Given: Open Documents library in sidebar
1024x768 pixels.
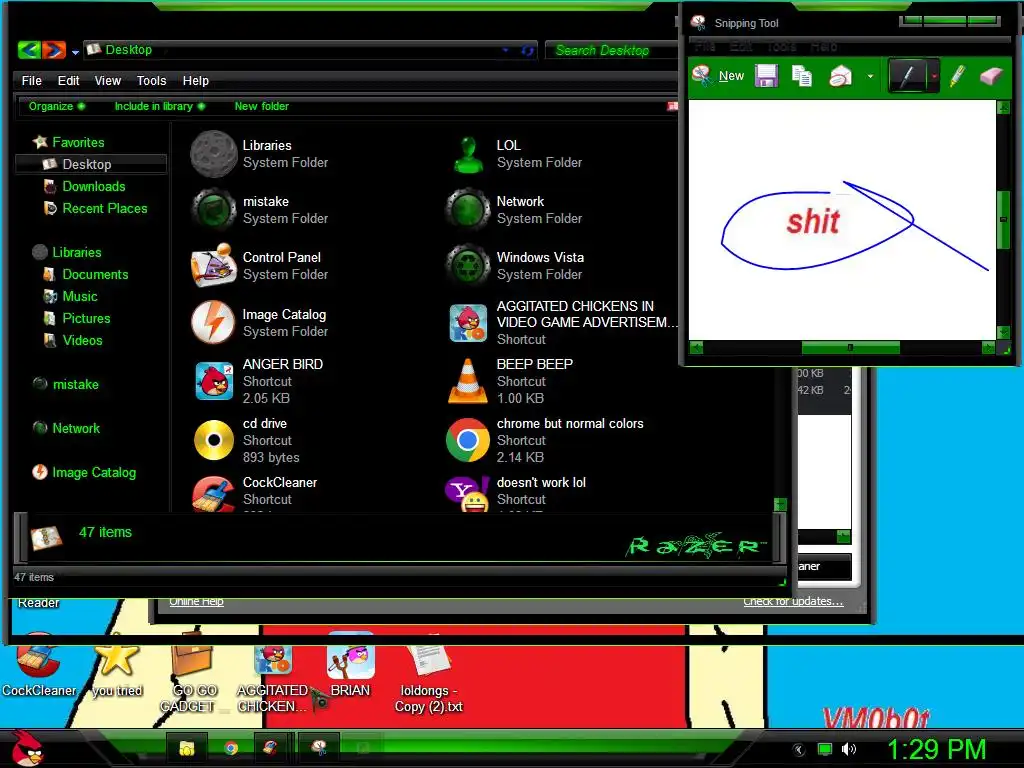Looking at the screenshot, I should click(x=86, y=274).
